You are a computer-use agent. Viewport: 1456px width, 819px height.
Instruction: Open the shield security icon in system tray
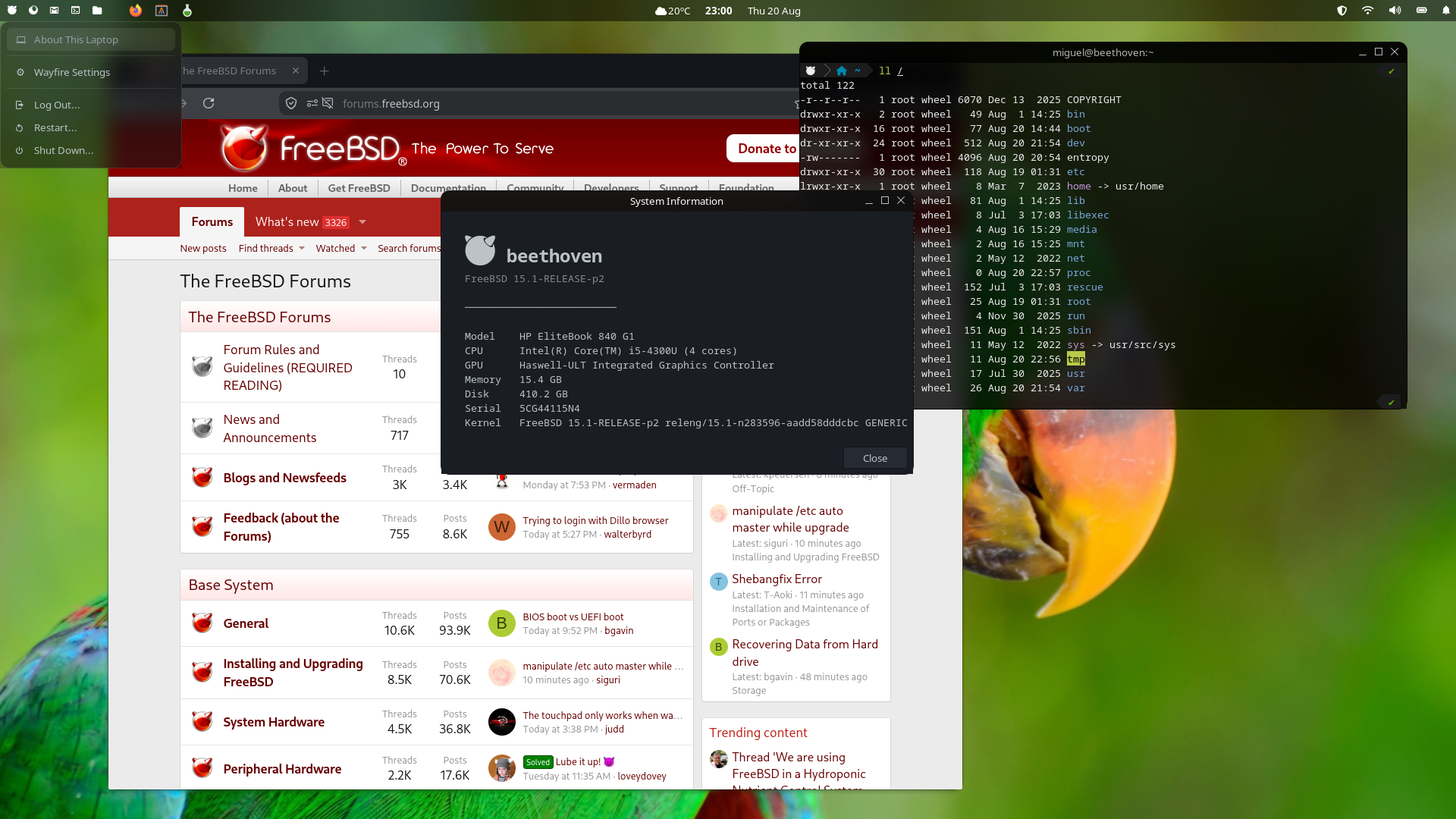(1342, 11)
